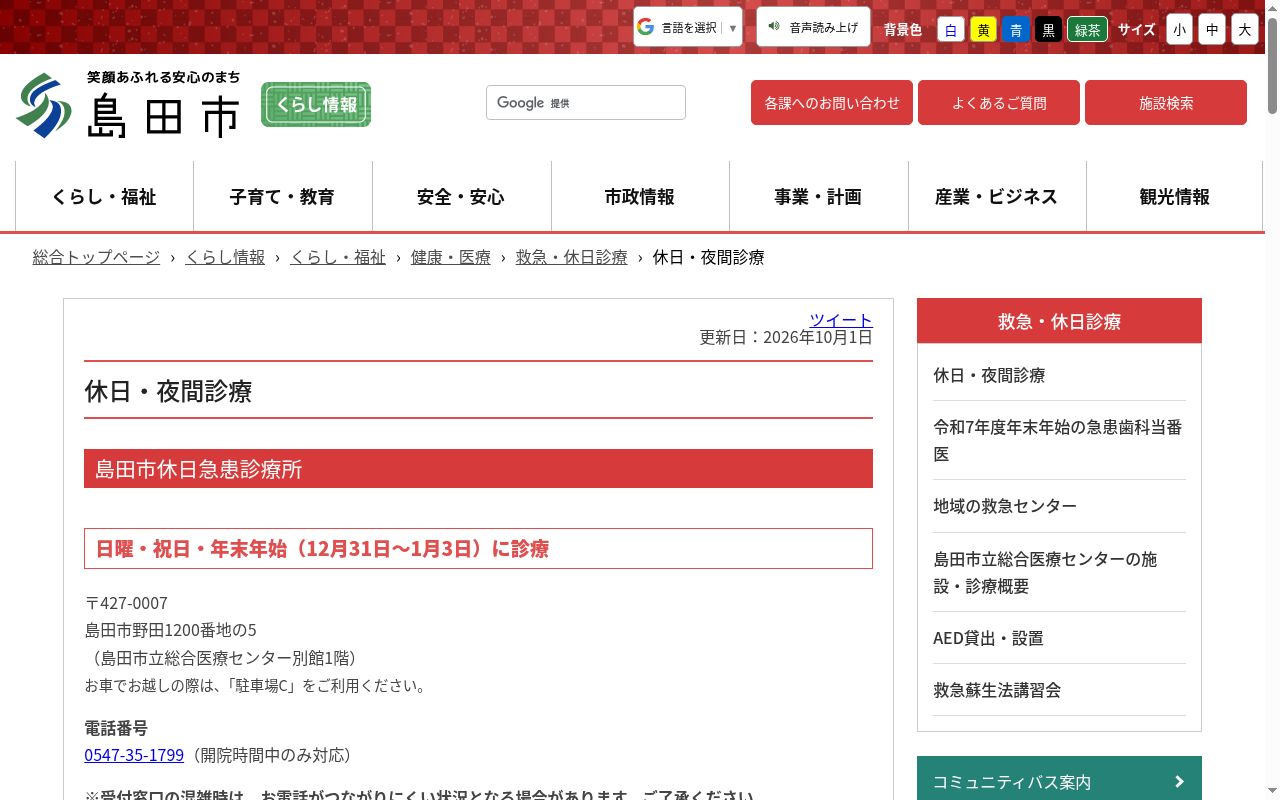
Task: Set background color to green (緑茶)
Action: tap(1087, 29)
